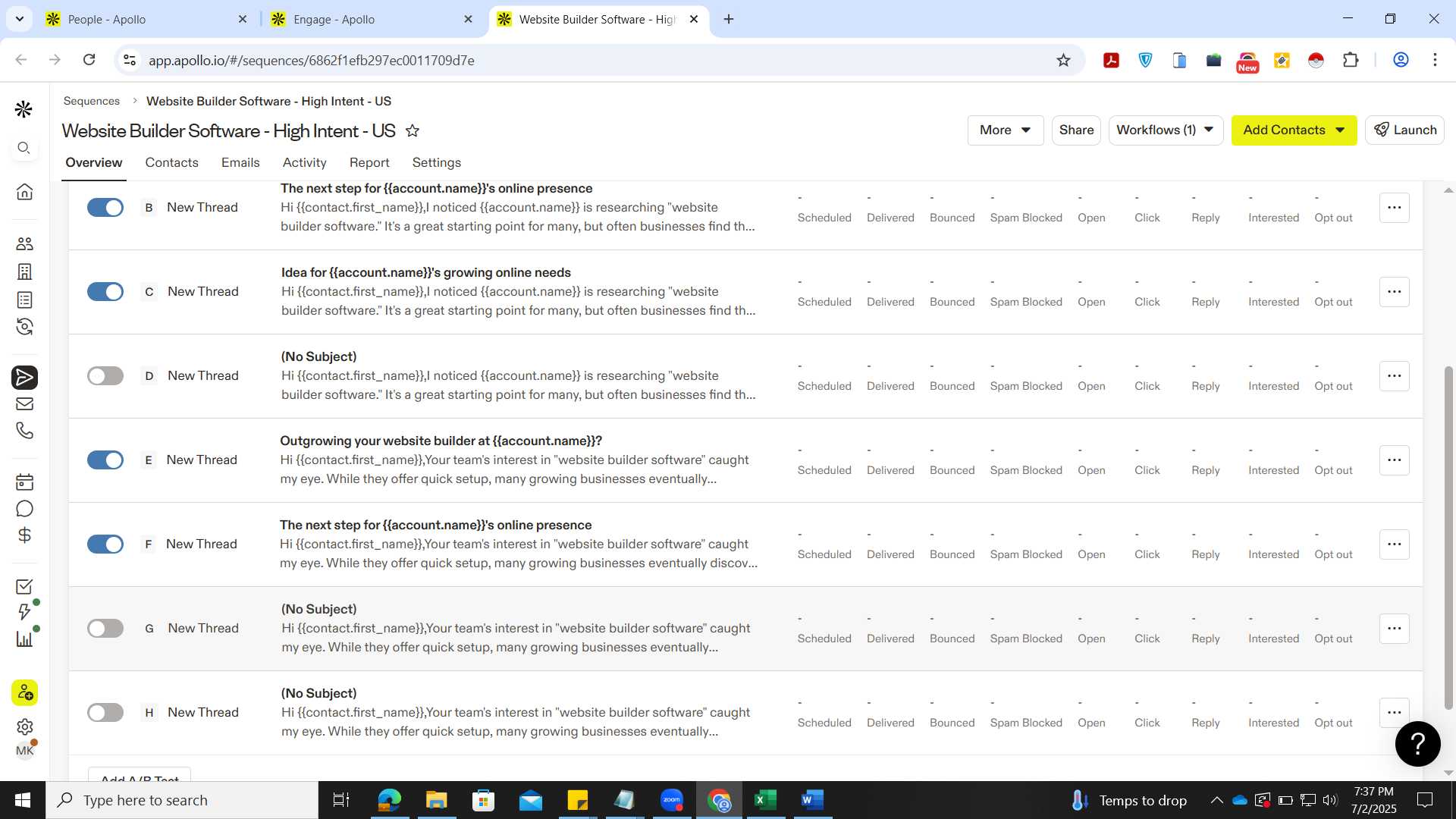Open more options for variant B
Viewport: 1456px width, 819px height.
[1394, 208]
